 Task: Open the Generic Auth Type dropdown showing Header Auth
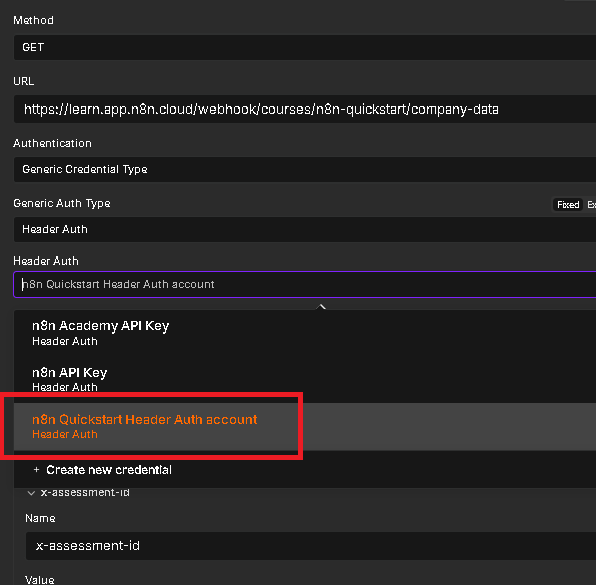pyautogui.click(x=305, y=229)
